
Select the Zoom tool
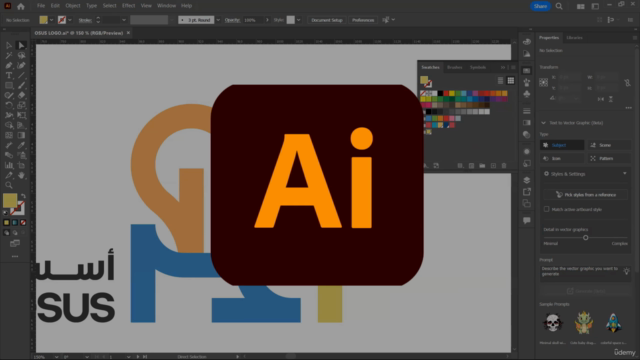coord(9,185)
